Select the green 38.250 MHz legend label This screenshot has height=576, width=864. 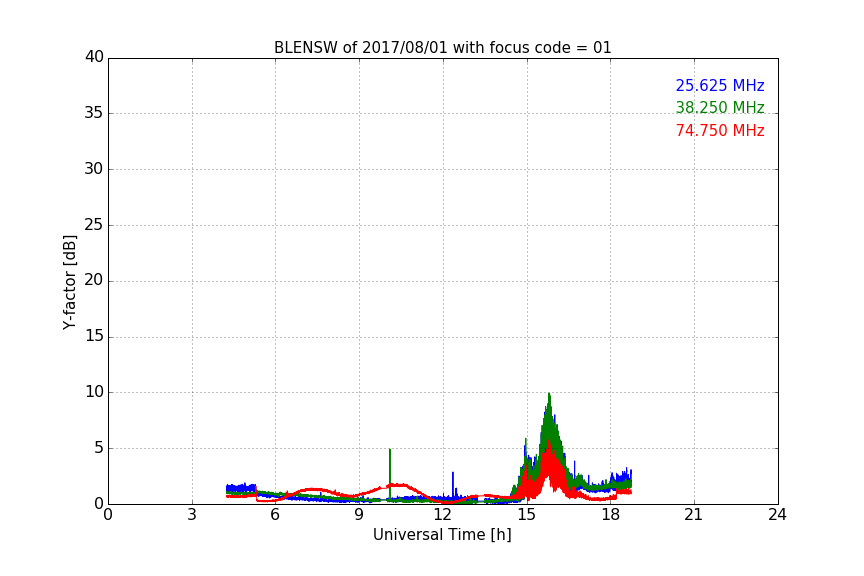720,107
